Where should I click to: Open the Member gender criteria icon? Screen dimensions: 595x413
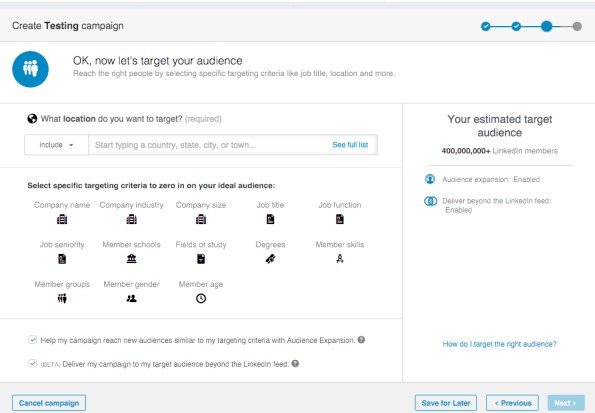click(131, 298)
